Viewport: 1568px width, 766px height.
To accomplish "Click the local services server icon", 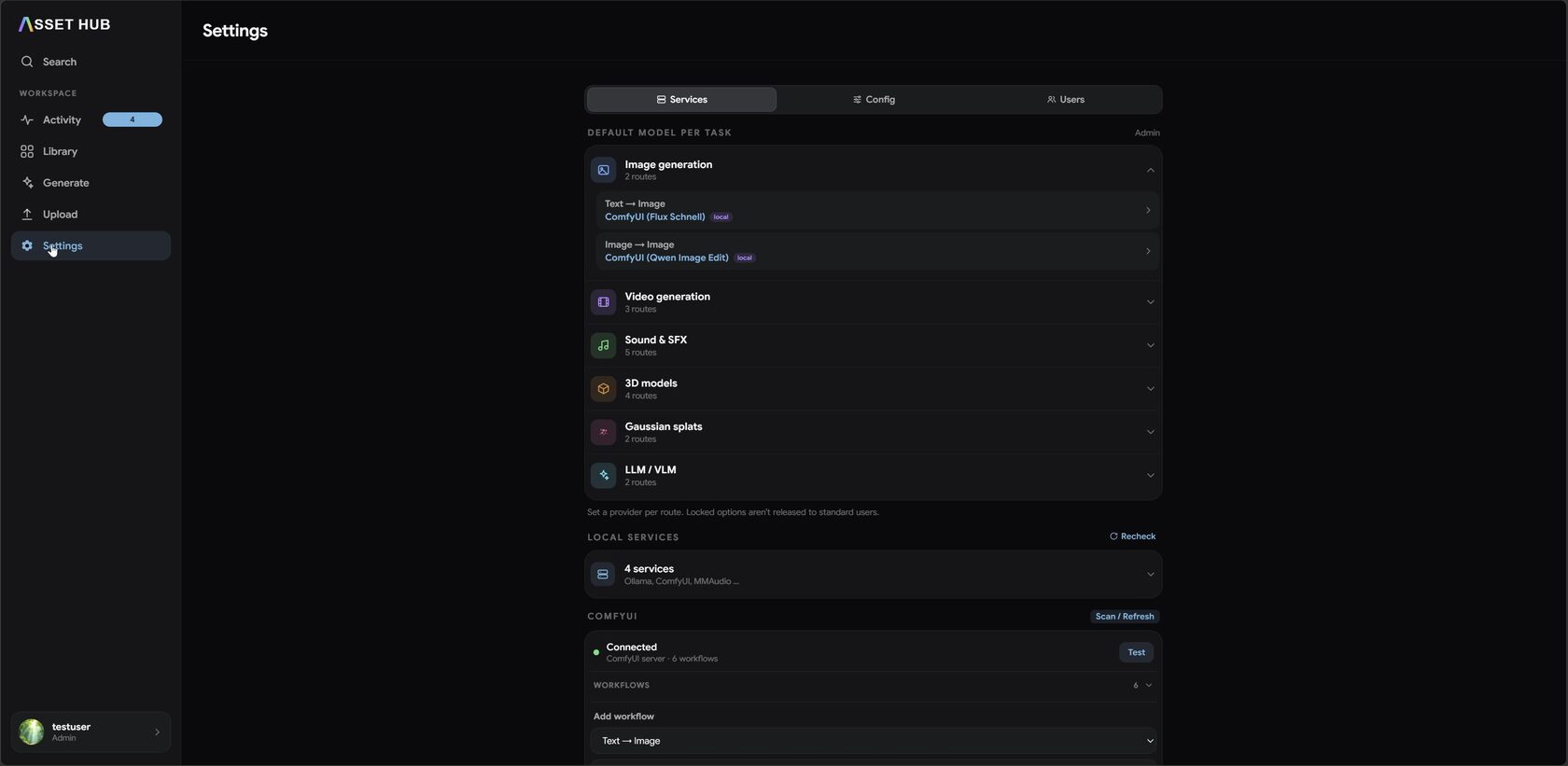I will [x=603, y=575].
